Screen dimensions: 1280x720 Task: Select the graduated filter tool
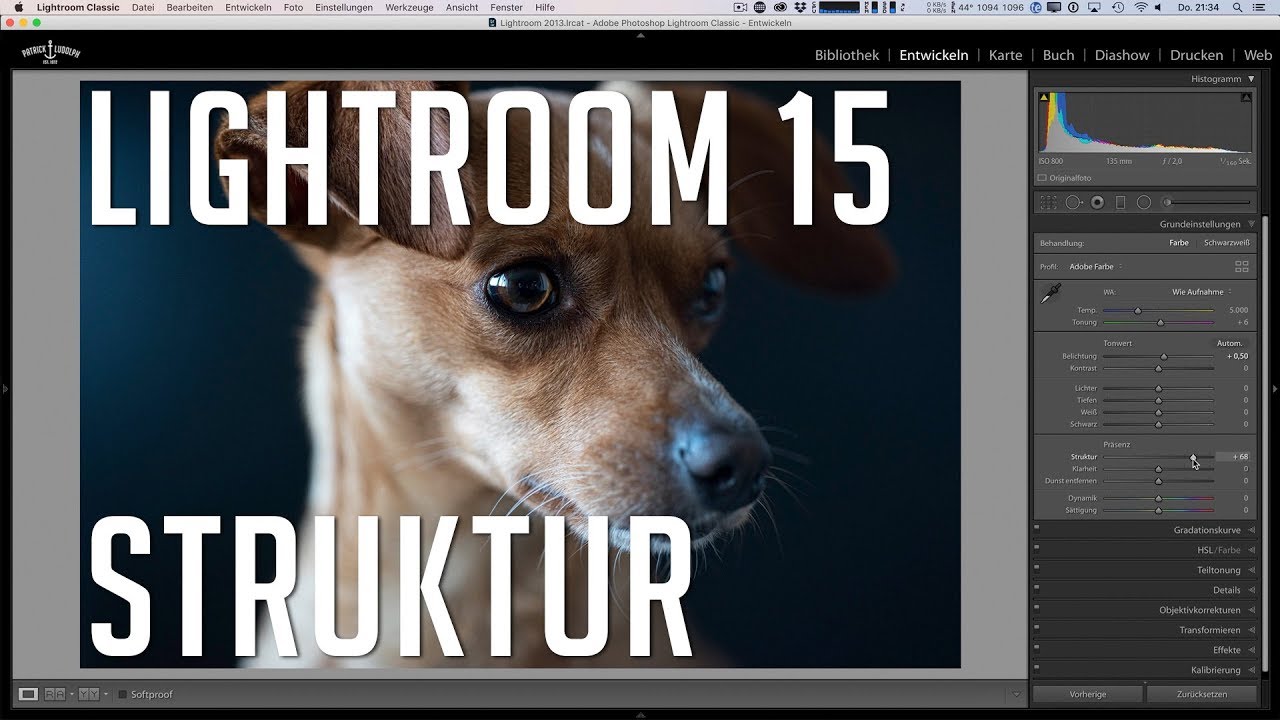[x=1121, y=202]
